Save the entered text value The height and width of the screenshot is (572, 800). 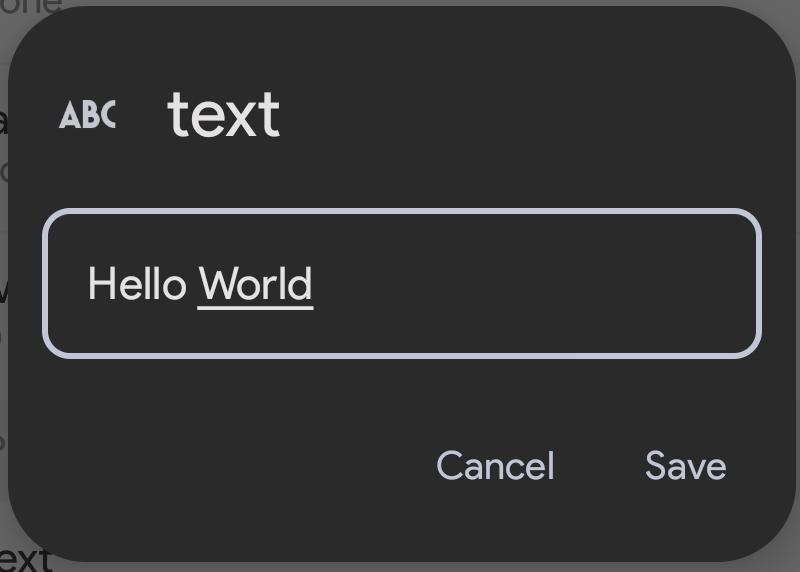point(685,466)
